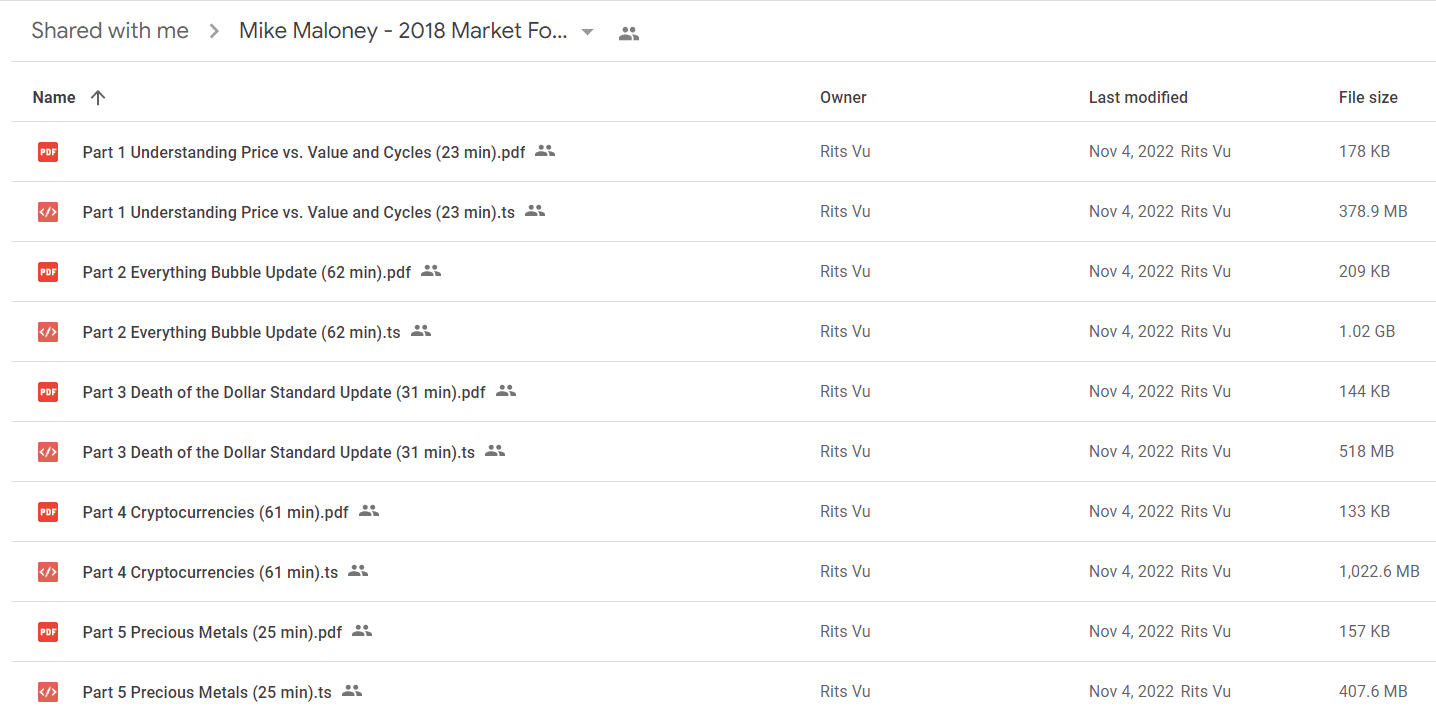Click code file icon for Part 1 .ts file
This screenshot has width=1436, height=713.
(x=48, y=212)
